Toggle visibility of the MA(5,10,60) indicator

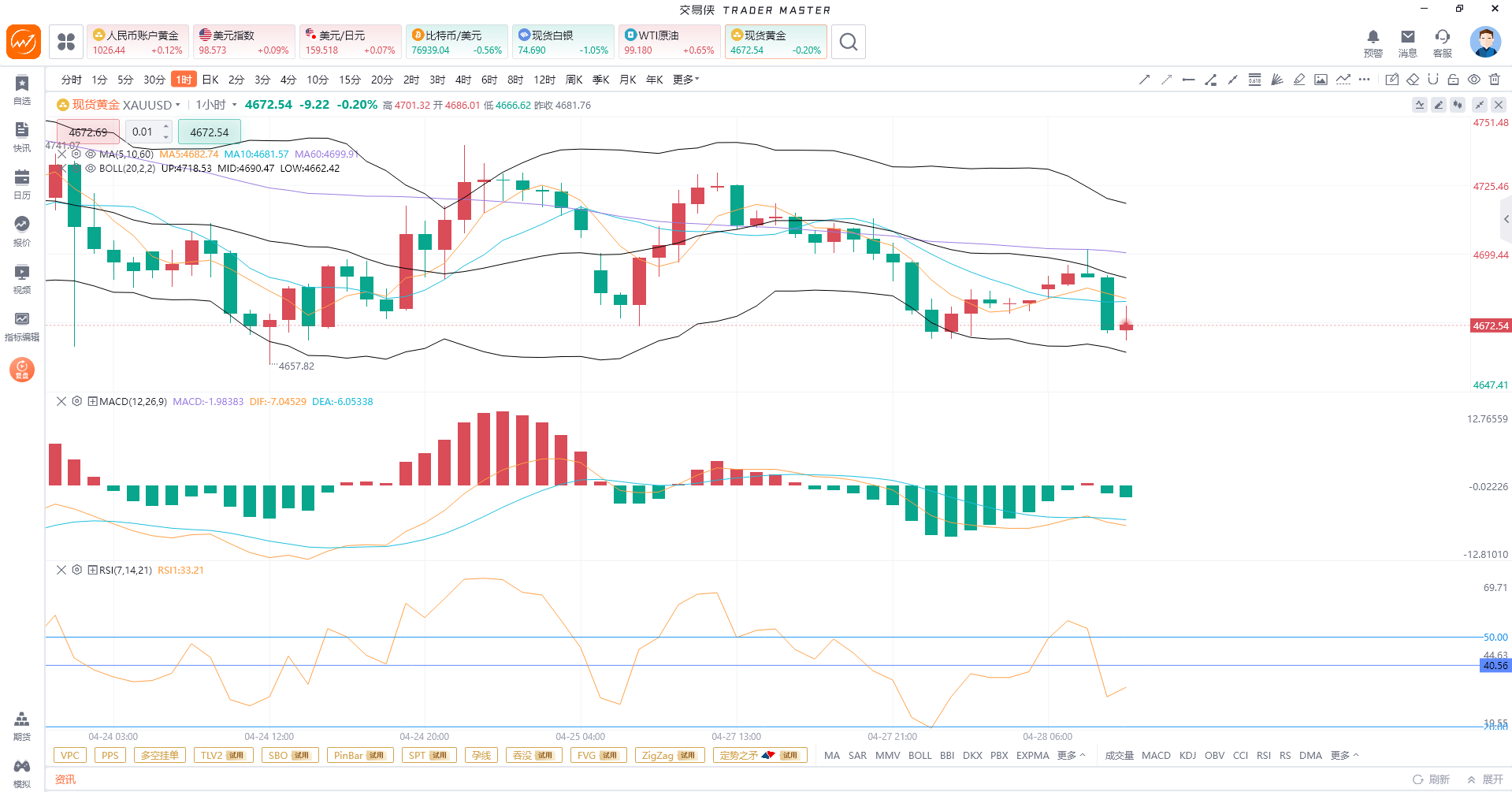91,154
